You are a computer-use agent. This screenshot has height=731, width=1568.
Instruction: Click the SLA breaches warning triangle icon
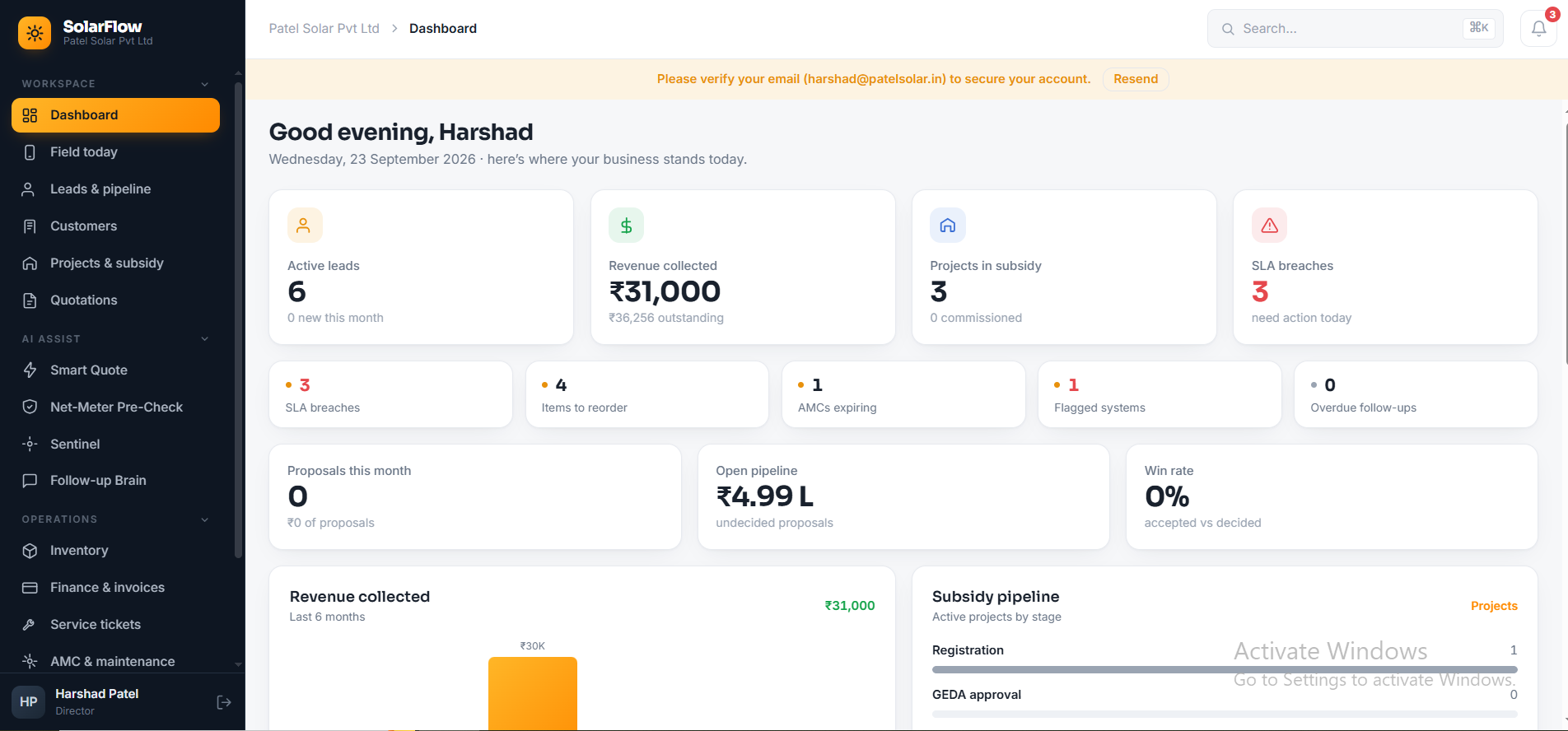point(1269,226)
